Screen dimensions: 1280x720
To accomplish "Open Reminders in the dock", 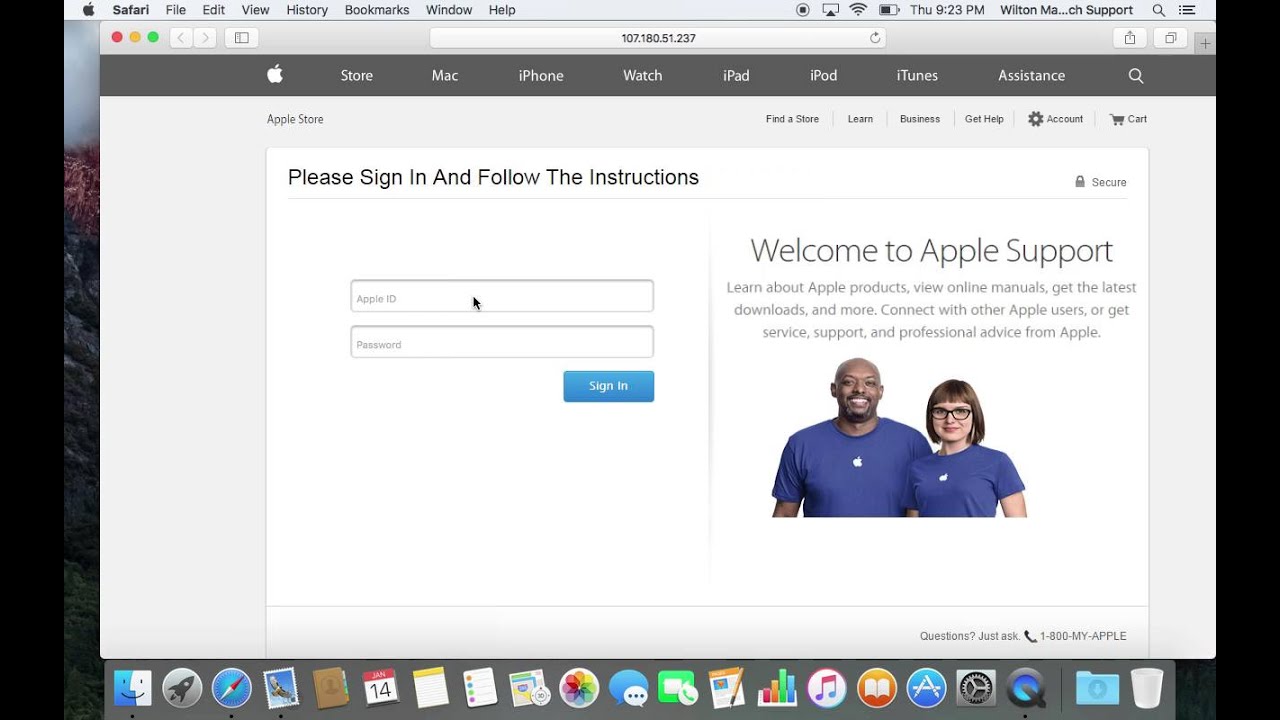I will point(480,688).
